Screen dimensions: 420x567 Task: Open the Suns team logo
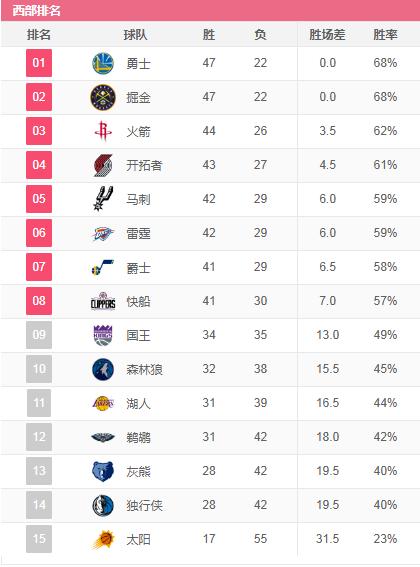[103, 540]
